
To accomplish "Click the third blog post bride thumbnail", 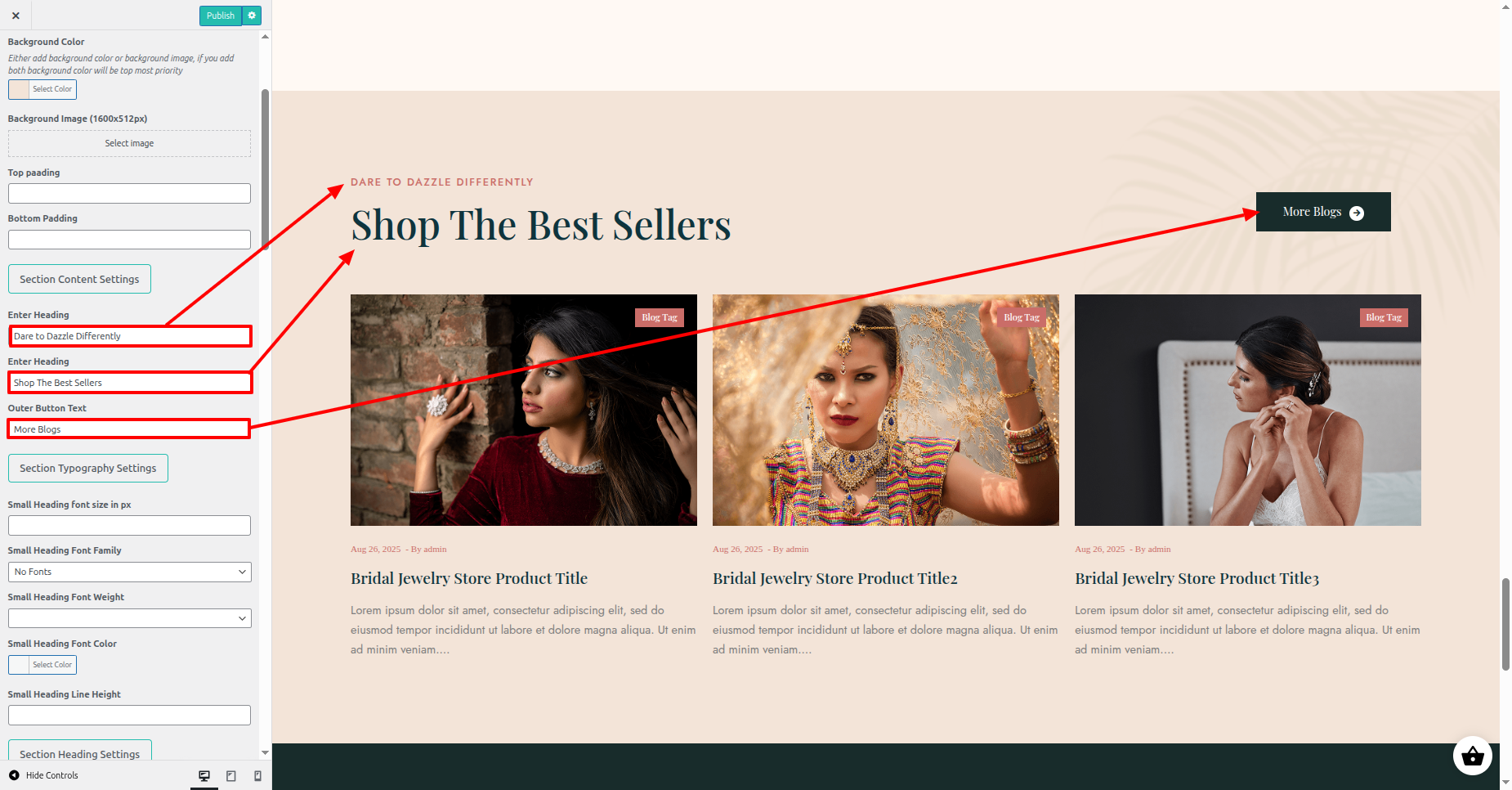I will 1247,410.
